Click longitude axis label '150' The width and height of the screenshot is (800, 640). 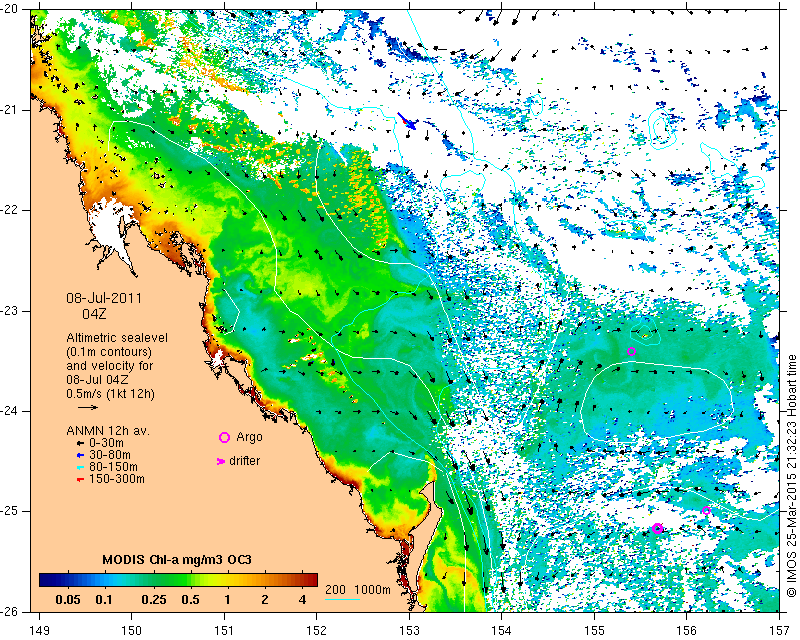click(132, 631)
